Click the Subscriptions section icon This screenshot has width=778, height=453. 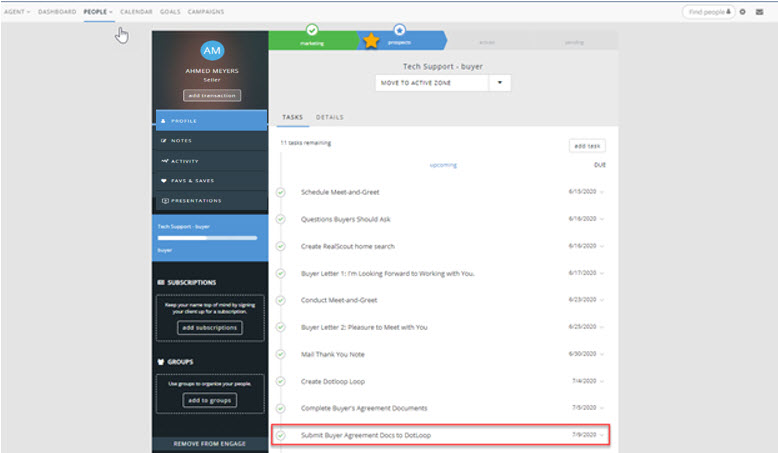[x=161, y=282]
